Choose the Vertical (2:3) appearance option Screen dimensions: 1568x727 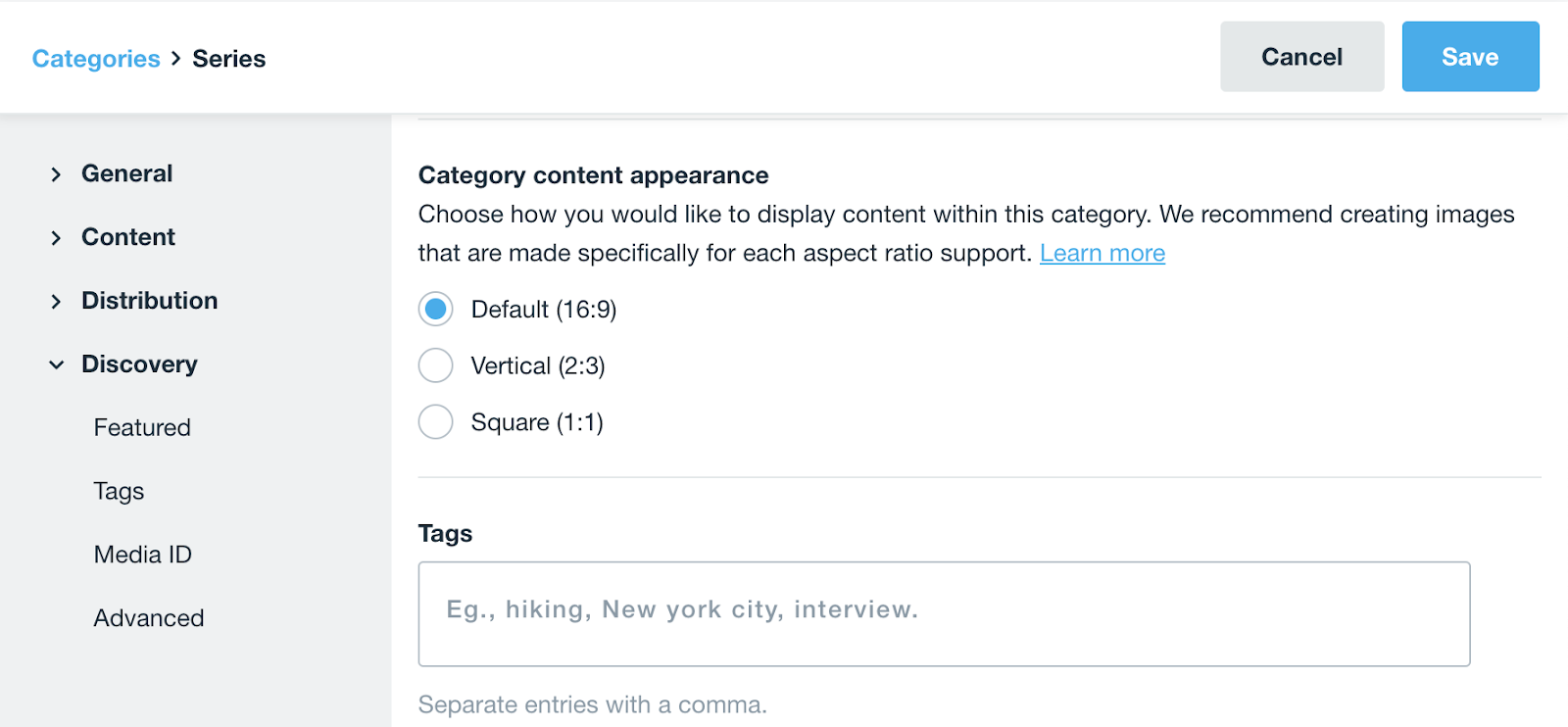435,365
